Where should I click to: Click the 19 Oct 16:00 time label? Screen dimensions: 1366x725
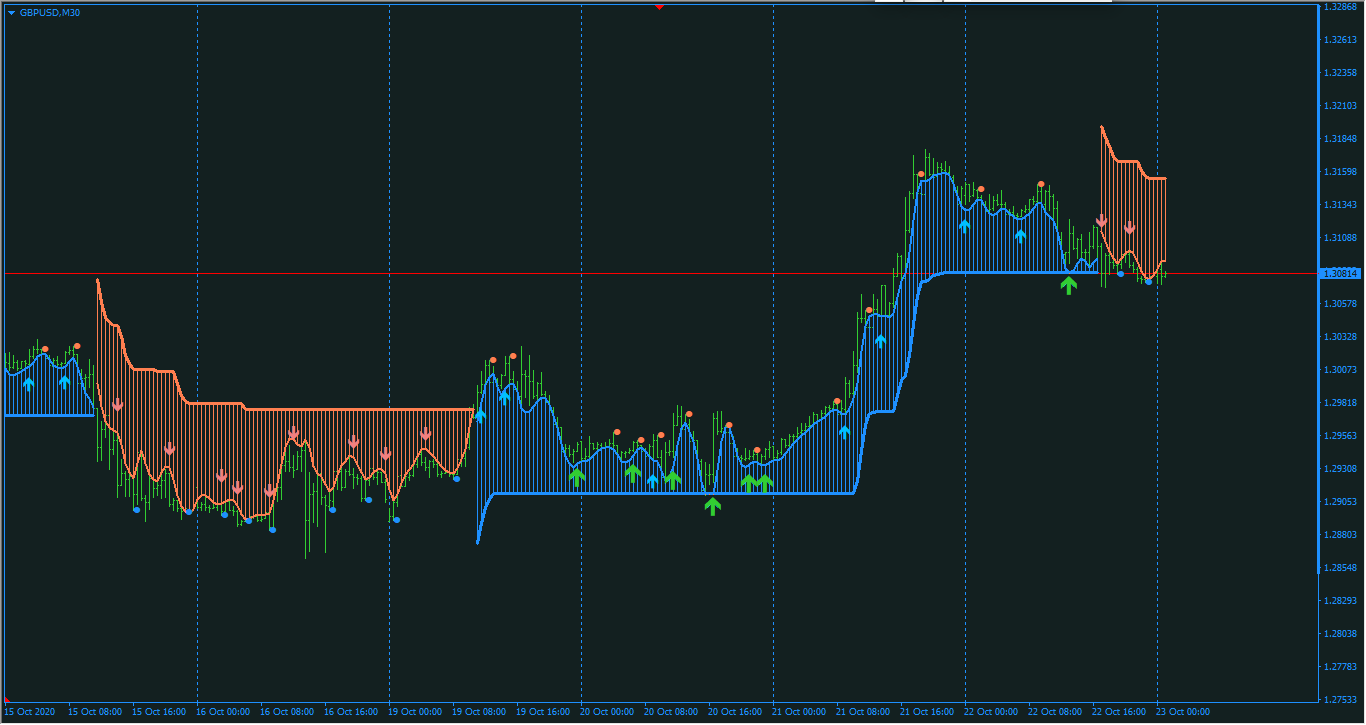coord(543,712)
